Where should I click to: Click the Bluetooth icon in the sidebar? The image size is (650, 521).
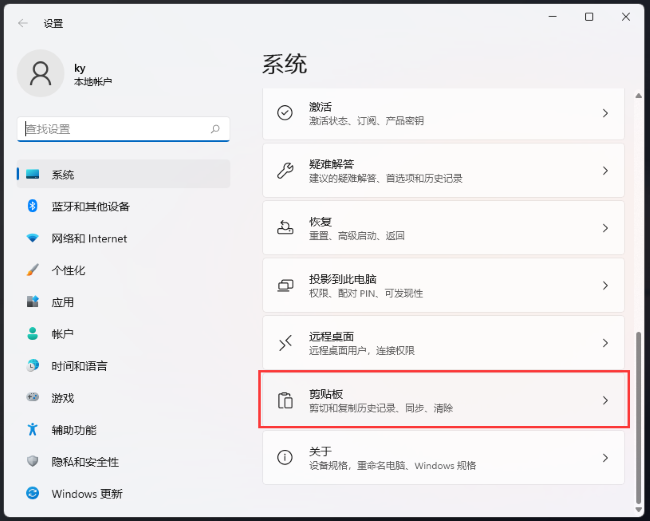click(x=32, y=206)
